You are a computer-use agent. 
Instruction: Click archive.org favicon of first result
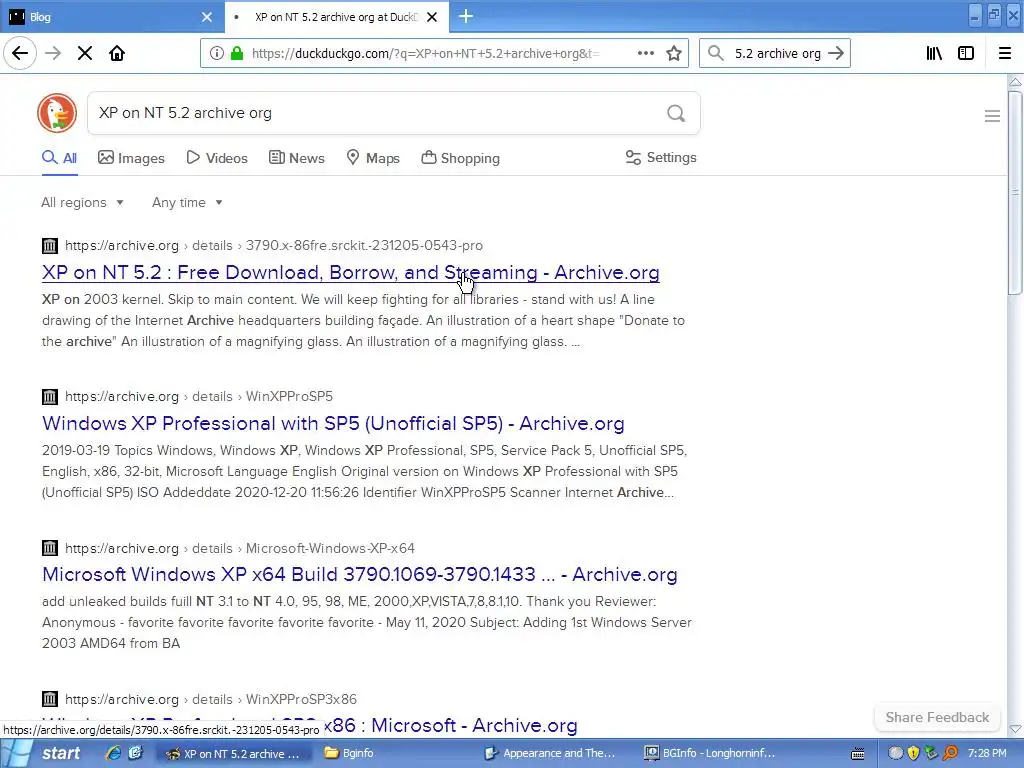[50, 246]
